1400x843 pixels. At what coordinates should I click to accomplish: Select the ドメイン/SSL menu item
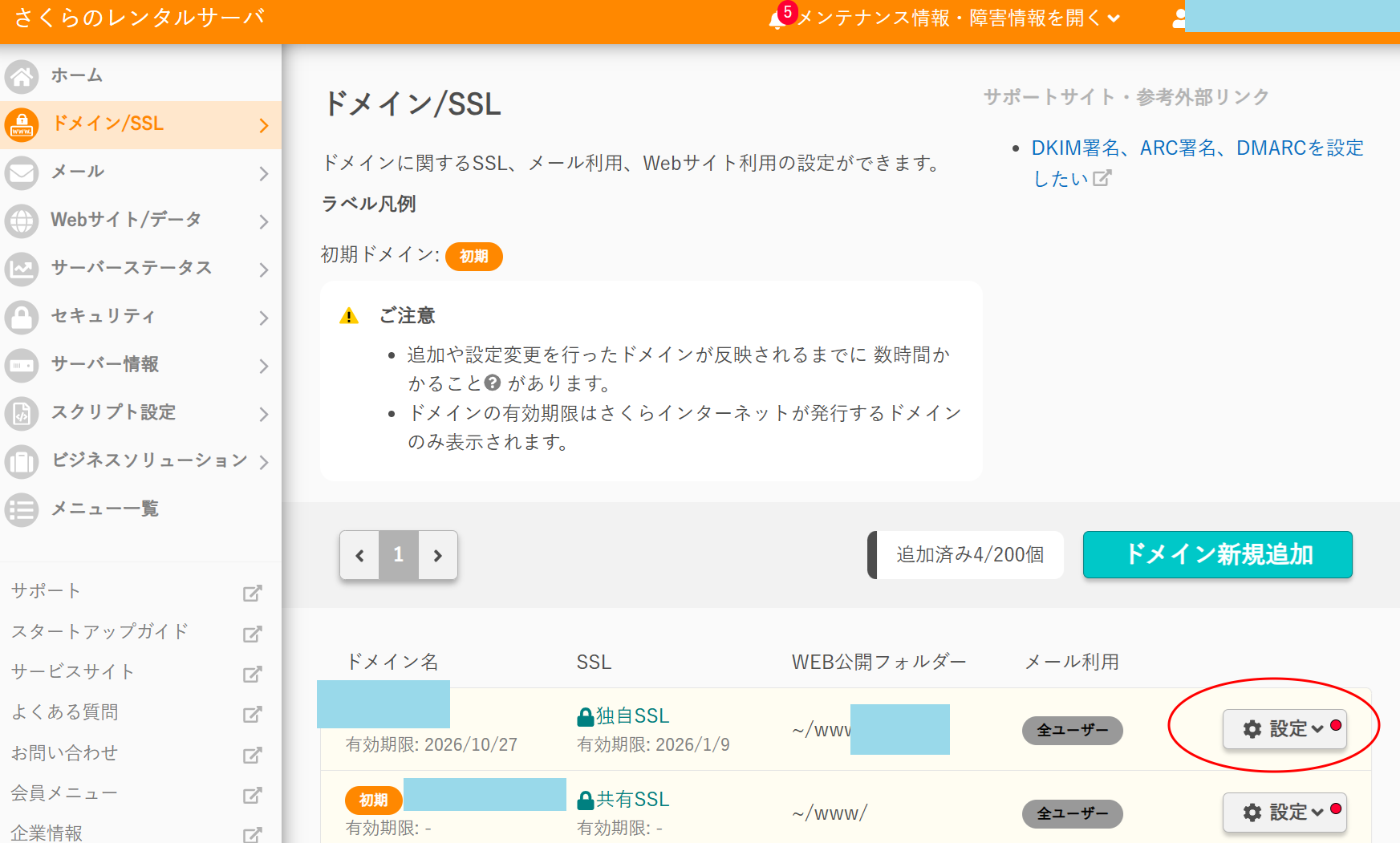[x=108, y=124]
